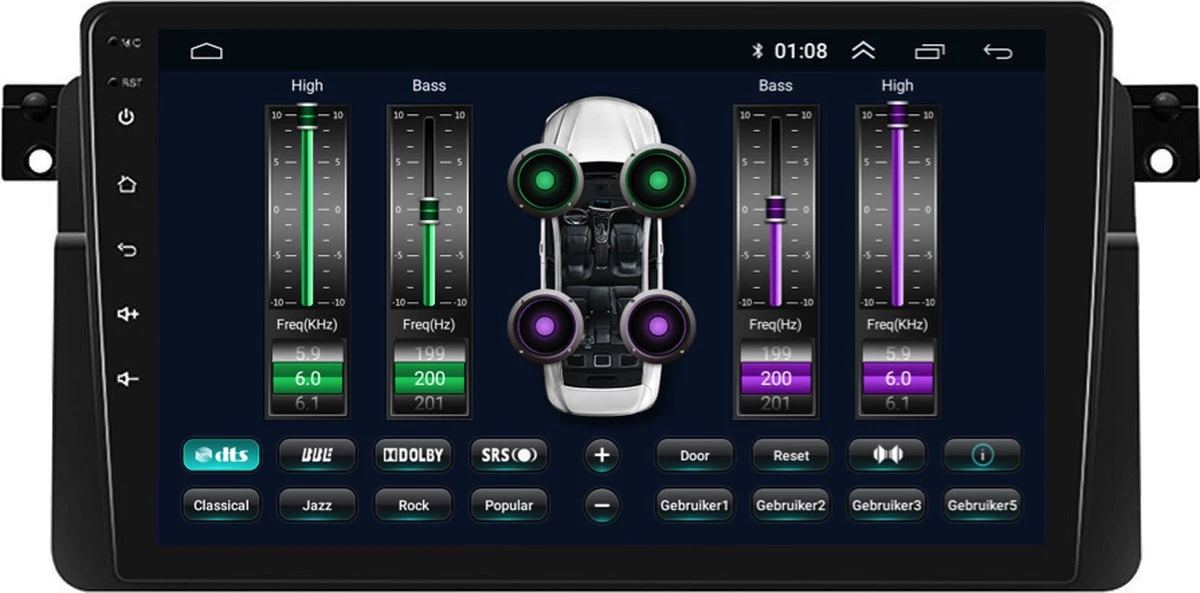Tap the home outline icon in status bar

[x=207, y=51]
